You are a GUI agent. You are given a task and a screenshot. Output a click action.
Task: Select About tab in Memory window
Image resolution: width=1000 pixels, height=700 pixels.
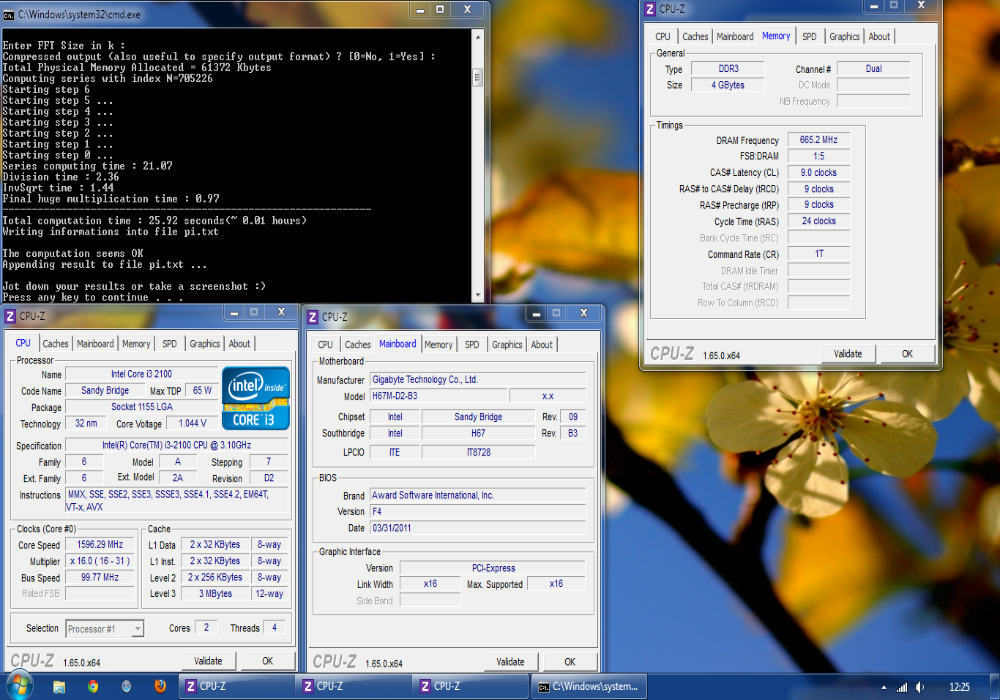(x=879, y=36)
